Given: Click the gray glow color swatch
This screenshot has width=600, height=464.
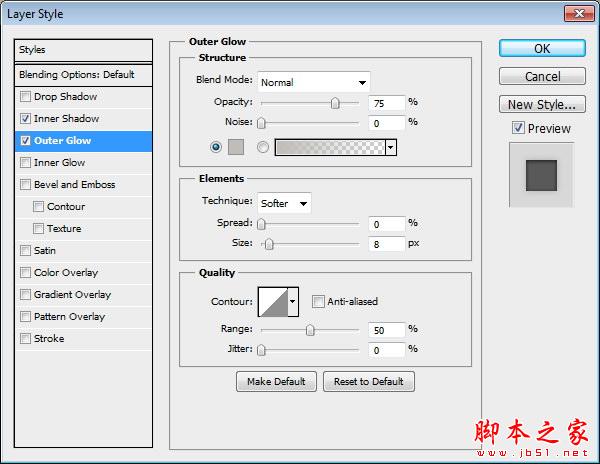Looking at the screenshot, I should tap(236, 147).
